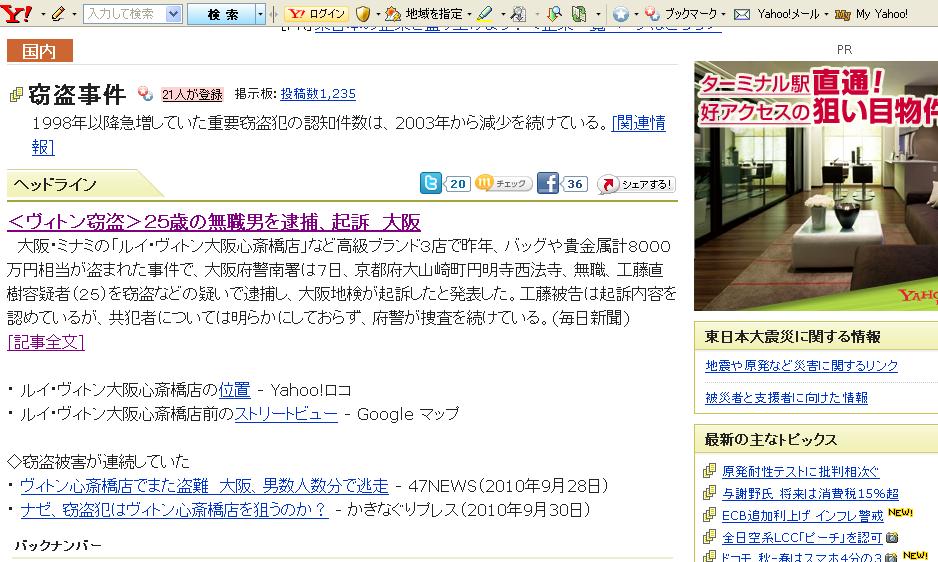The image size is (938, 562).
Task: Expand the Yahoo!メール dropdown arrow
Action: pos(826,14)
